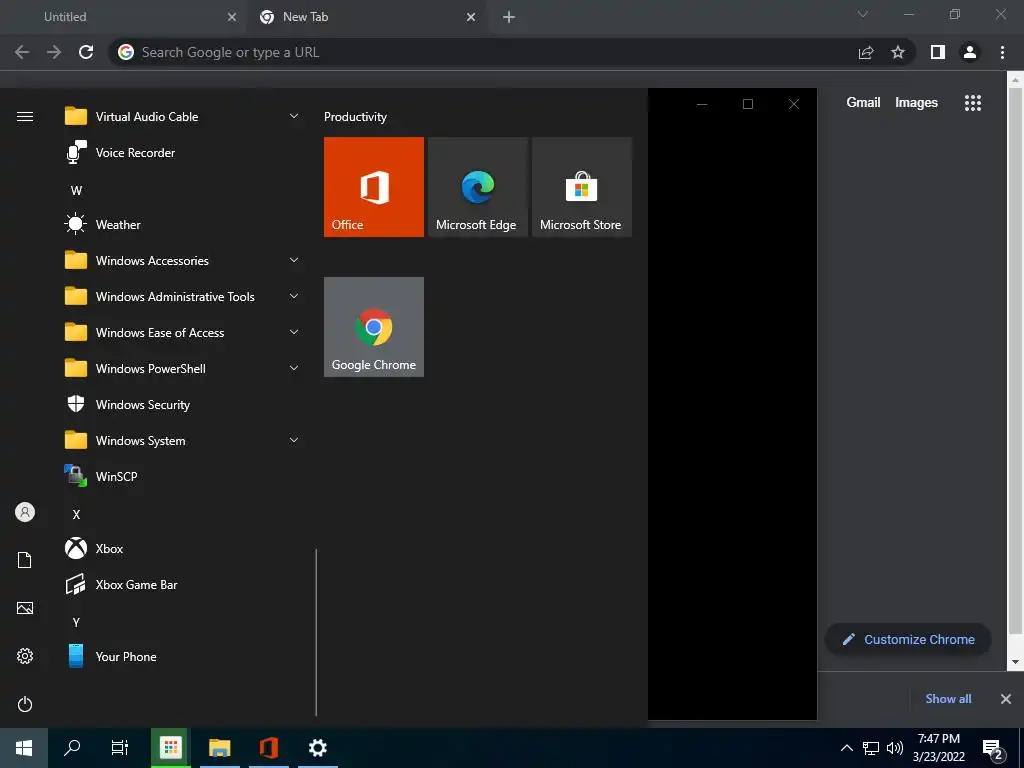Jump to letter W in app list

tap(76, 191)
